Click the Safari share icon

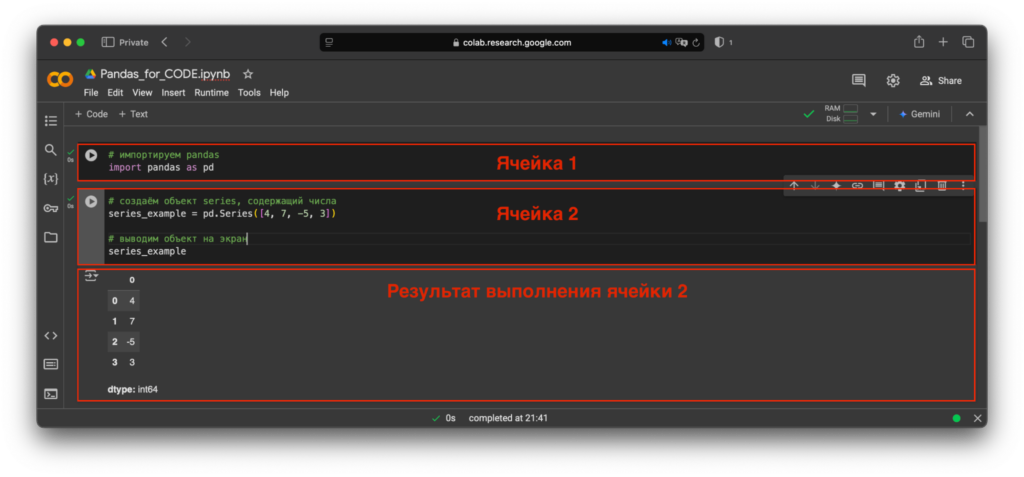click(x=919, y=42)
